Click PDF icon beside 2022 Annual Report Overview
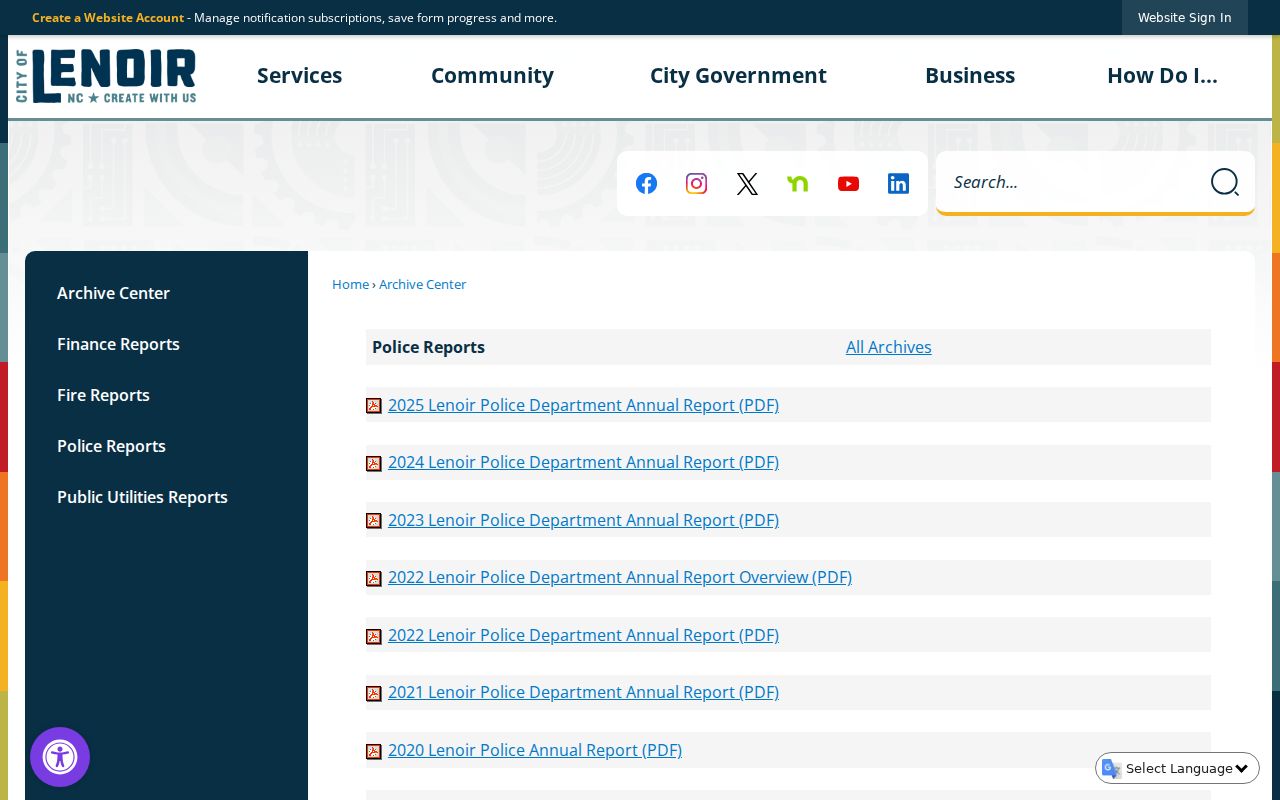 [374, 578]
